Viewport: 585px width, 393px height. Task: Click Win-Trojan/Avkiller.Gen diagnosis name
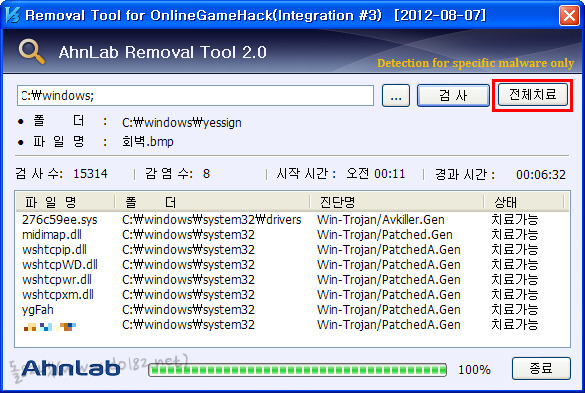click(x=381, y=219)
